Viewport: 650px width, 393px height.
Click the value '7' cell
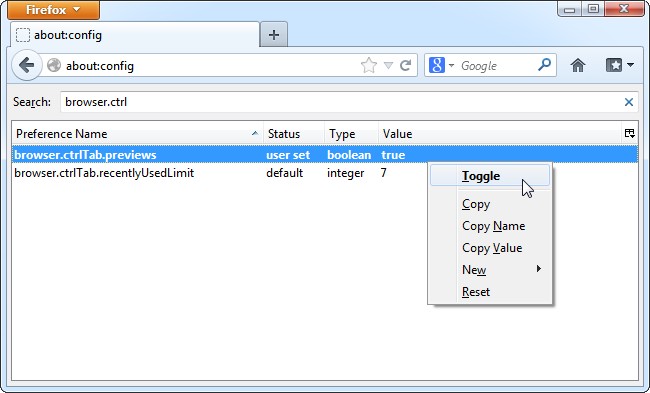383,173
